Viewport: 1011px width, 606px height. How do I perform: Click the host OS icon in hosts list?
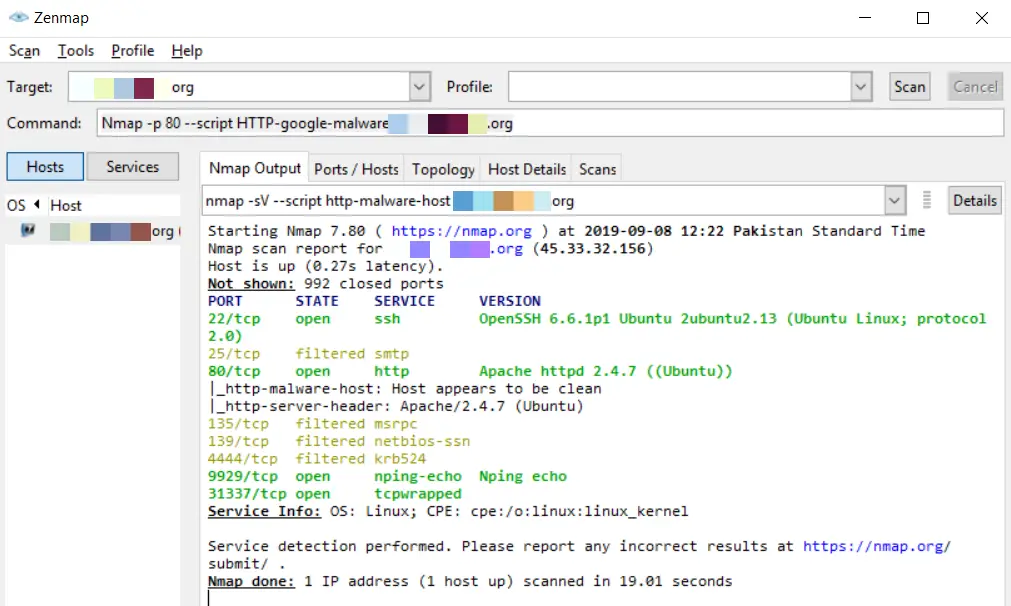[x=28, y=230]
